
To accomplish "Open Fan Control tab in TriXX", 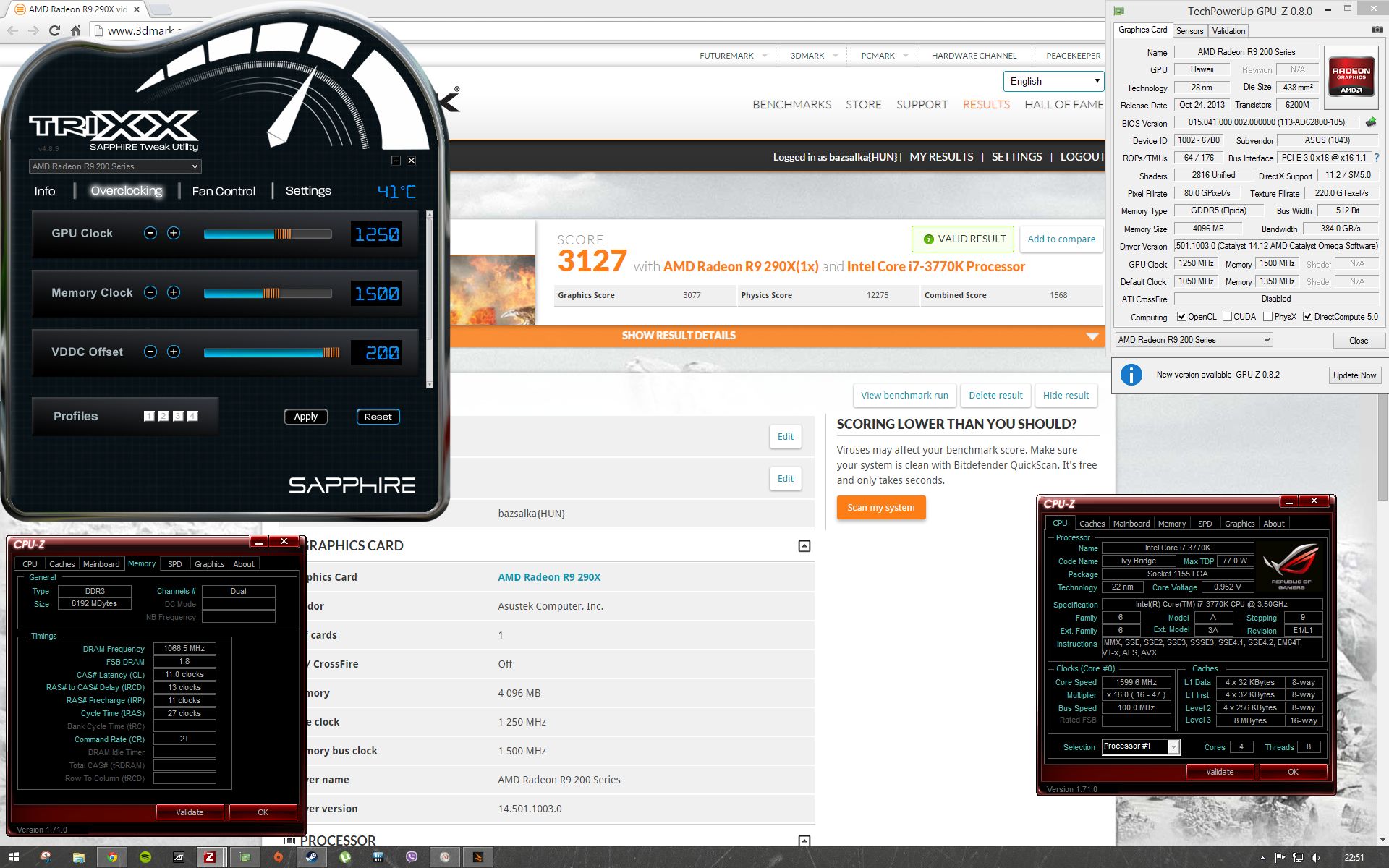I will 224,192.
